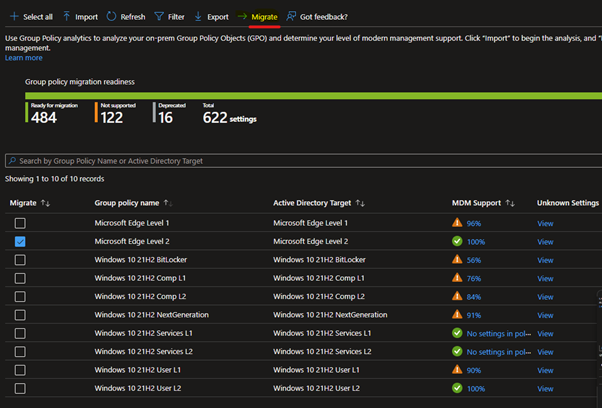Click the Filter funnel icon
Image resolution: width=602 pixels, height=408 pixels.
click(159, 16)
